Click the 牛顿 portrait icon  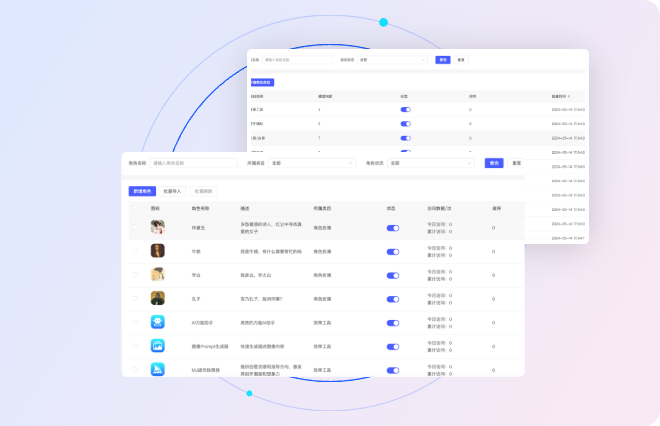coord(157,251)
